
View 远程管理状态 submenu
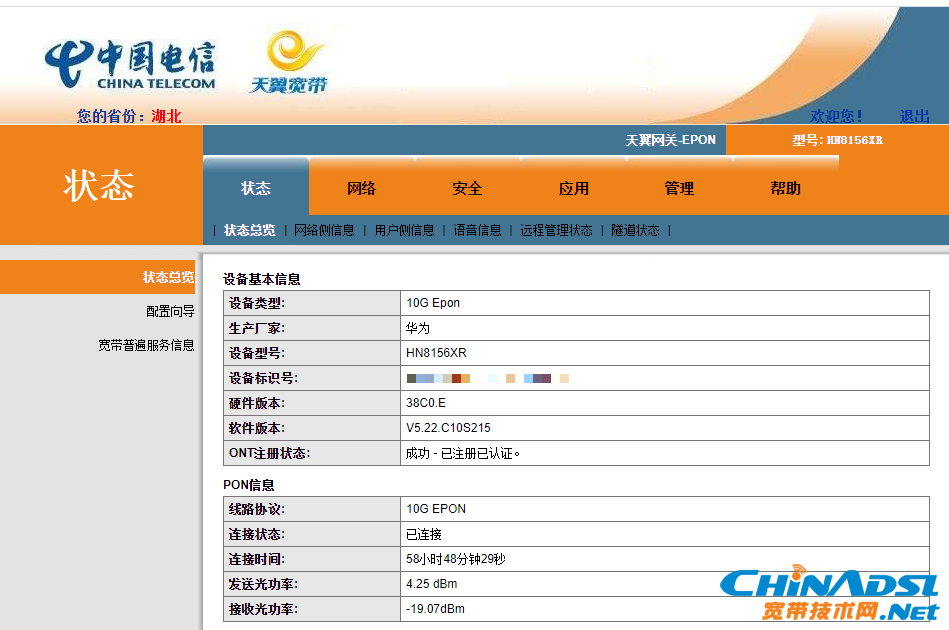pyautogui.click(x=556, y=231)
